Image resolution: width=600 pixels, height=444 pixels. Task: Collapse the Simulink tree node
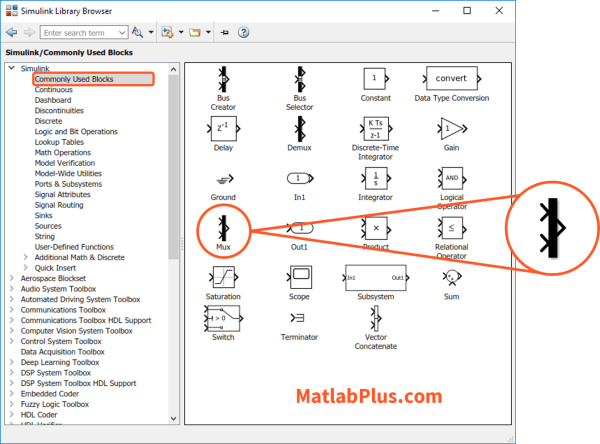pos(10,68)
